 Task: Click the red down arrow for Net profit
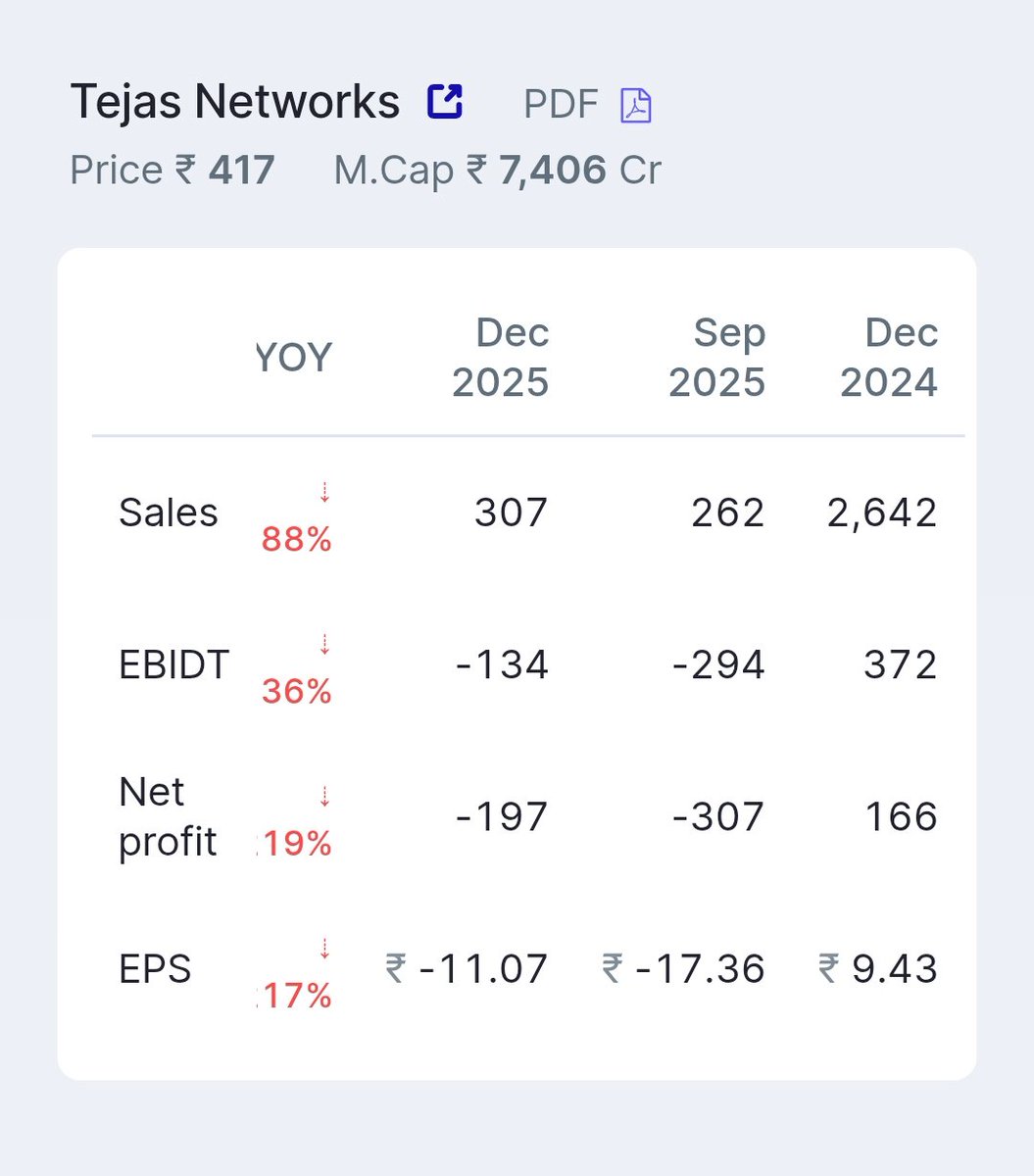[324, 796]
